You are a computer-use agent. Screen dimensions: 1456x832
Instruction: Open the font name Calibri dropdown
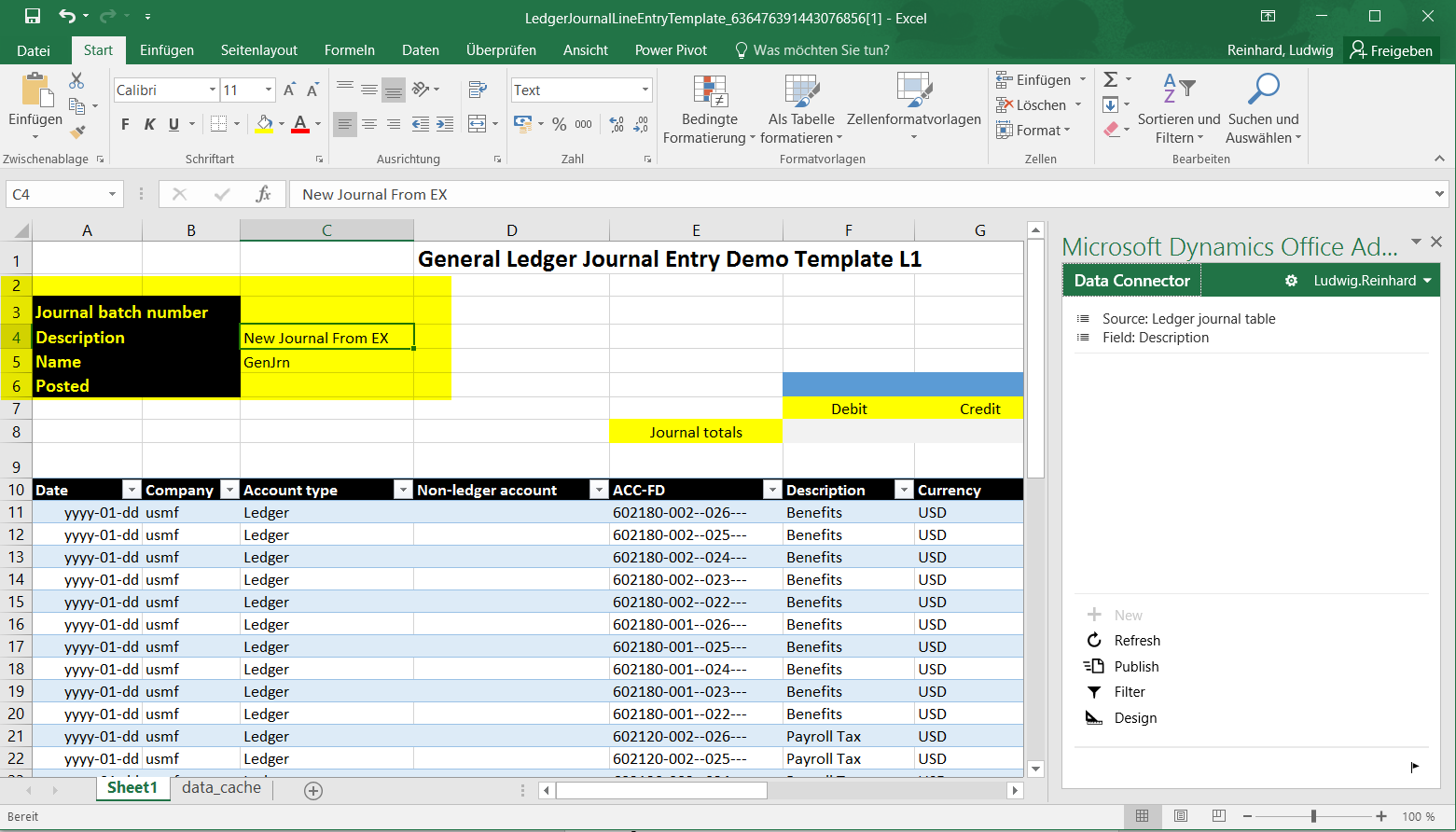212,90
